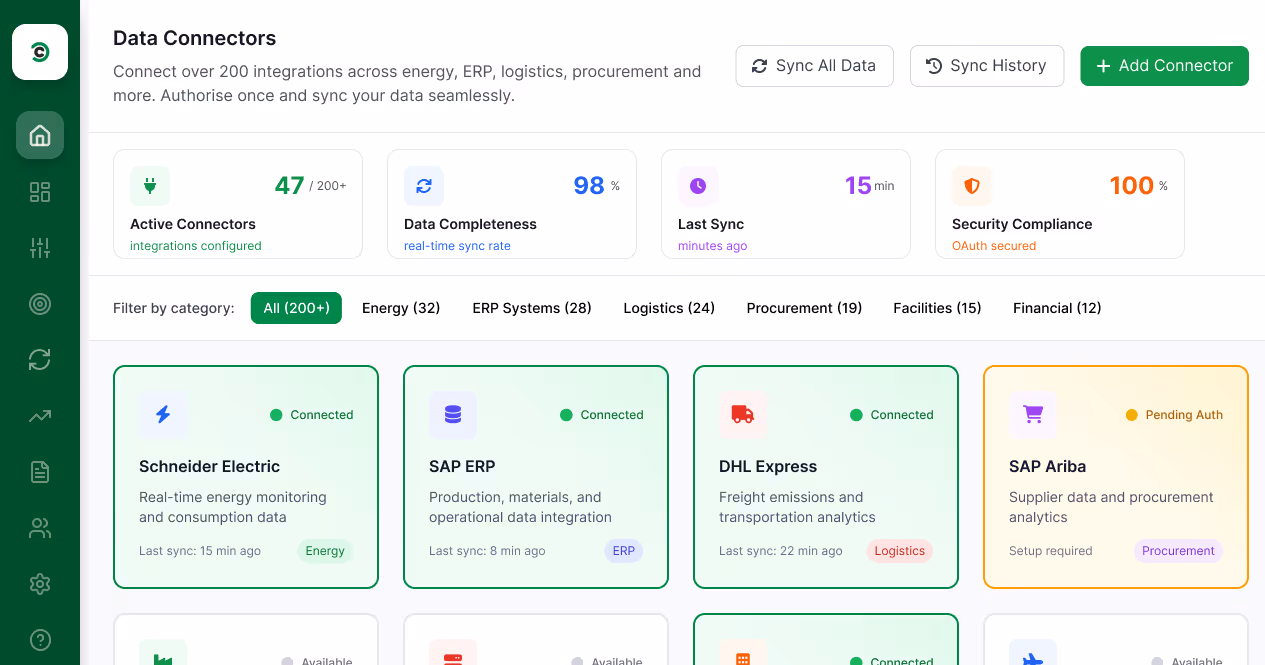Filter by Logistics (24) category

[x=669, y=308]
